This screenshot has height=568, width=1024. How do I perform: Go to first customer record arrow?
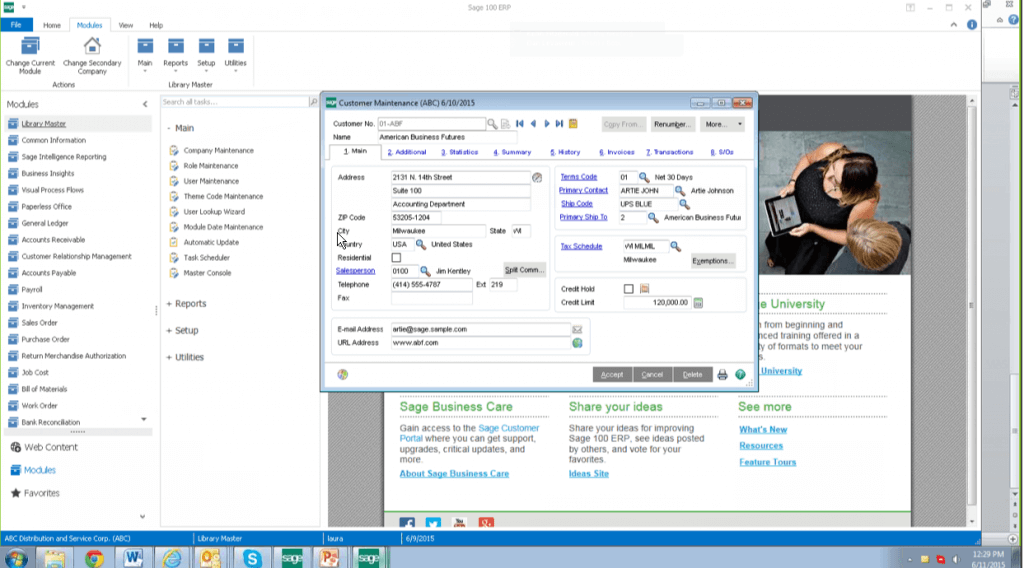coord(520,124)
